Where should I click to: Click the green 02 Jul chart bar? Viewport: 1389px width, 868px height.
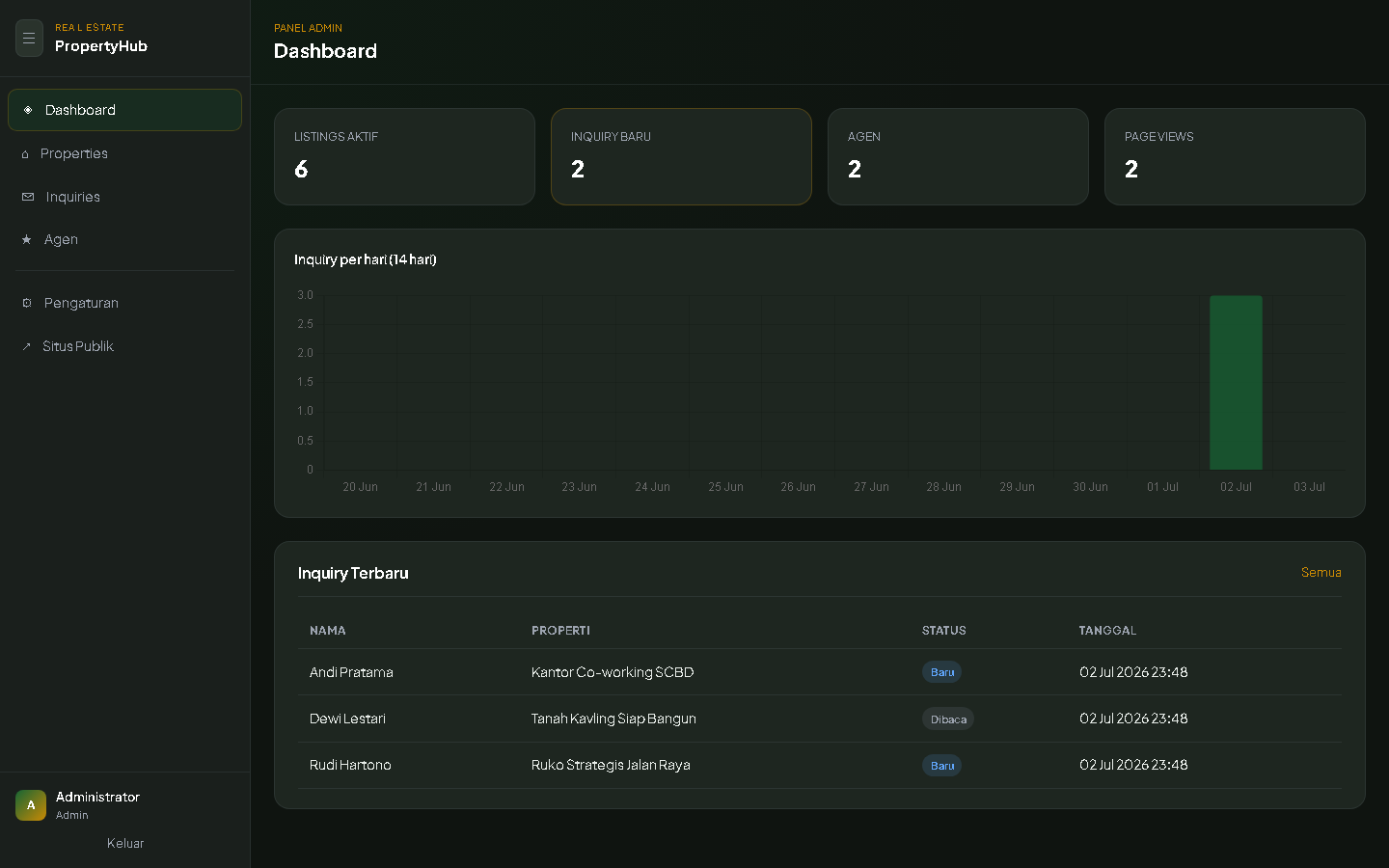pos(1236,383)
